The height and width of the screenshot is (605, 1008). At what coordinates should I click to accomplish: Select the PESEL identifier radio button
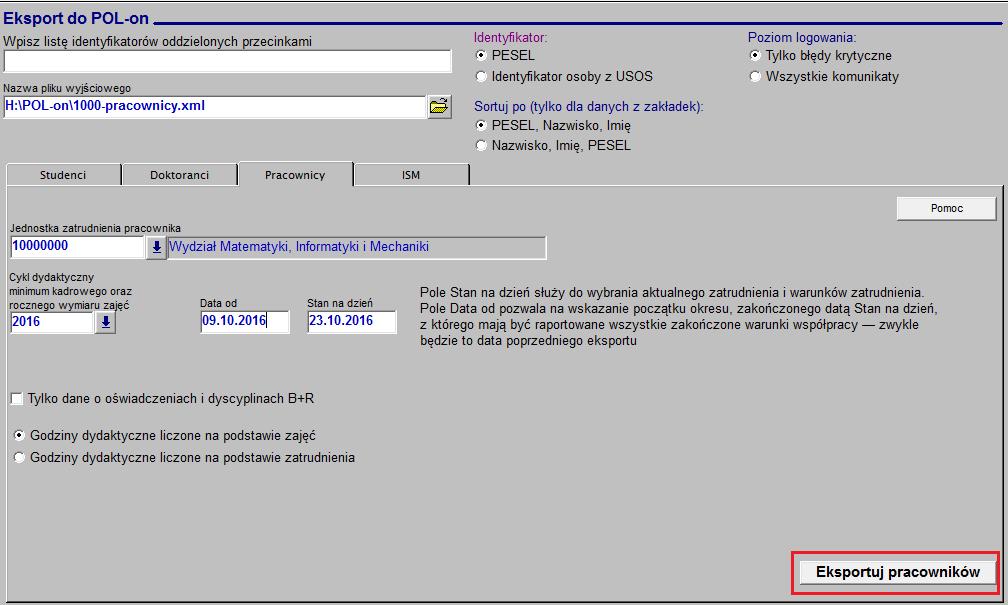[x=481, y=56]
